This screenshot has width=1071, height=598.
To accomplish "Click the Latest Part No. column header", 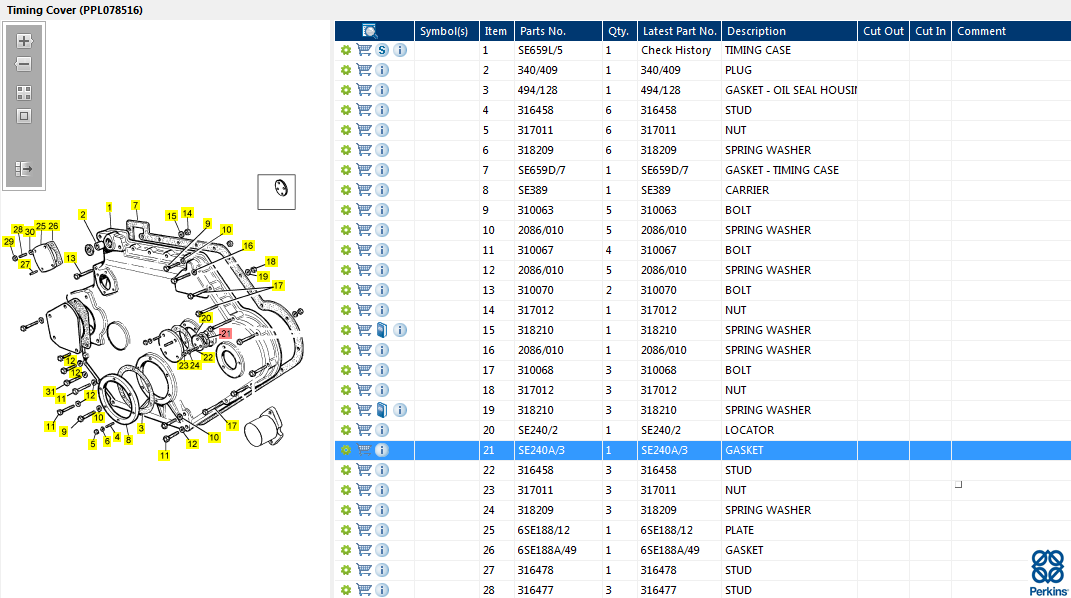I will coord(678,31).
